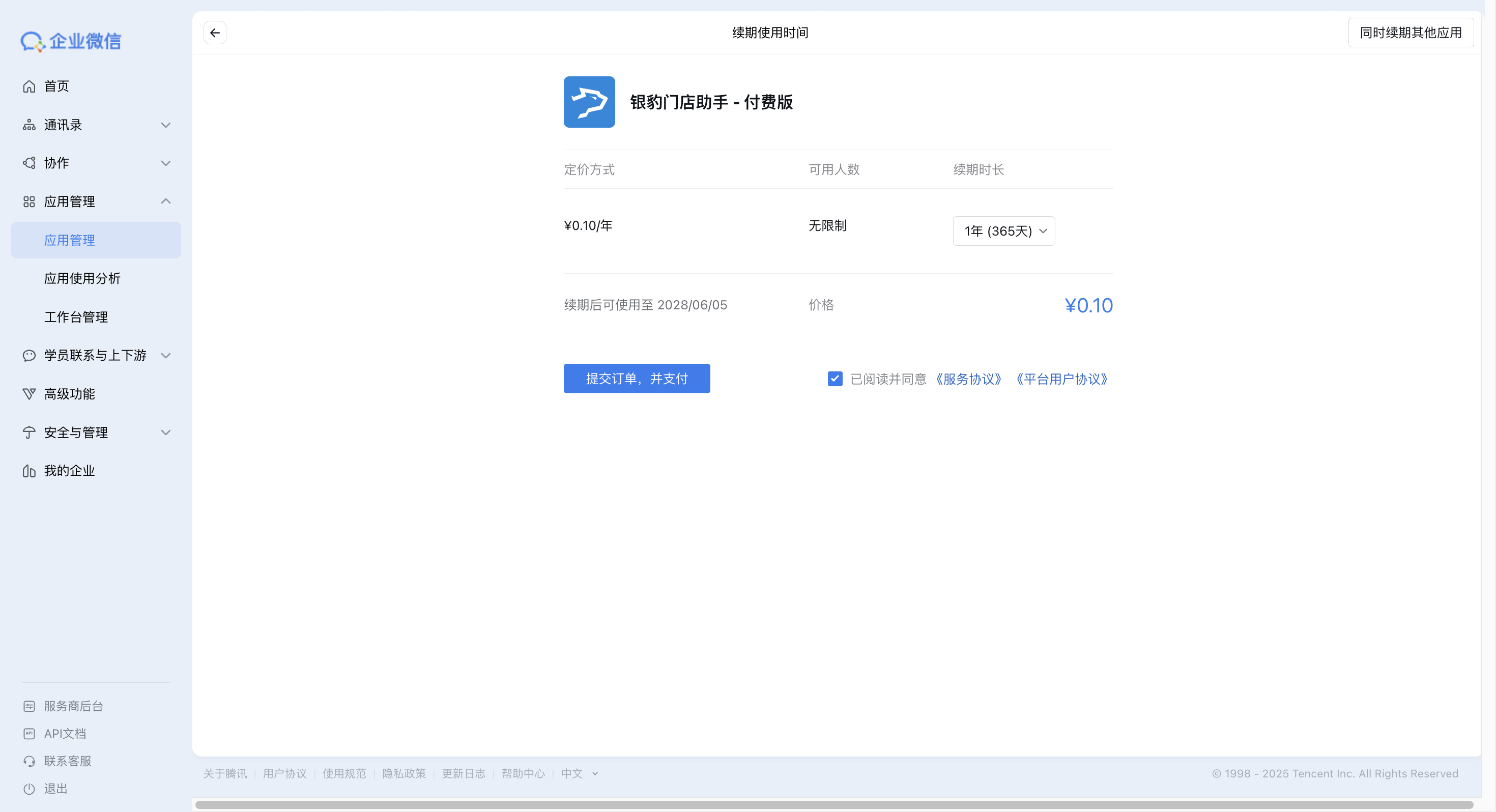Click the 我的企业 building icon
The image size is (1496, 812).
click(x=29, y=471)
